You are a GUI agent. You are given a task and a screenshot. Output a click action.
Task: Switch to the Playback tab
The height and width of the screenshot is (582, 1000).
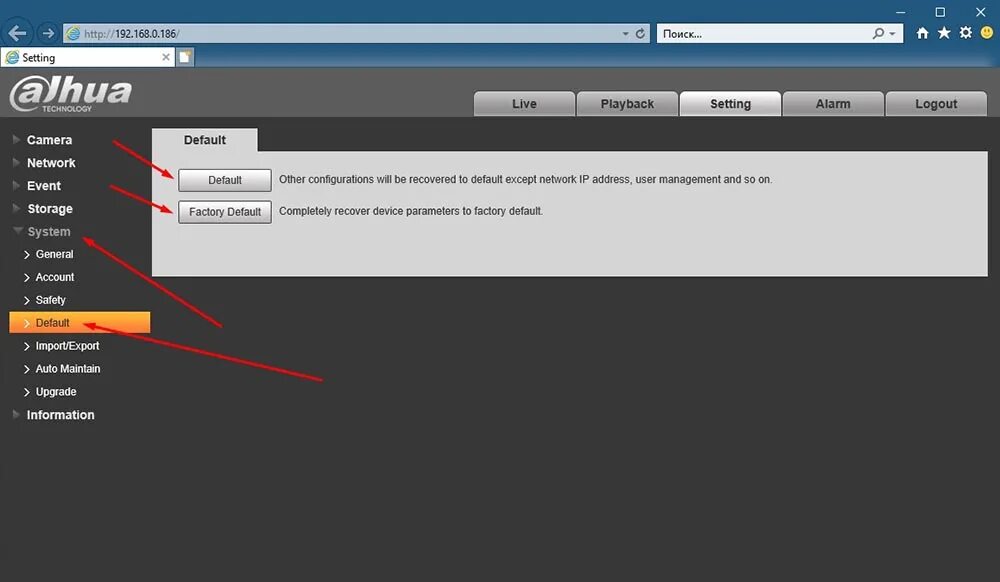[x=627, y=104]
